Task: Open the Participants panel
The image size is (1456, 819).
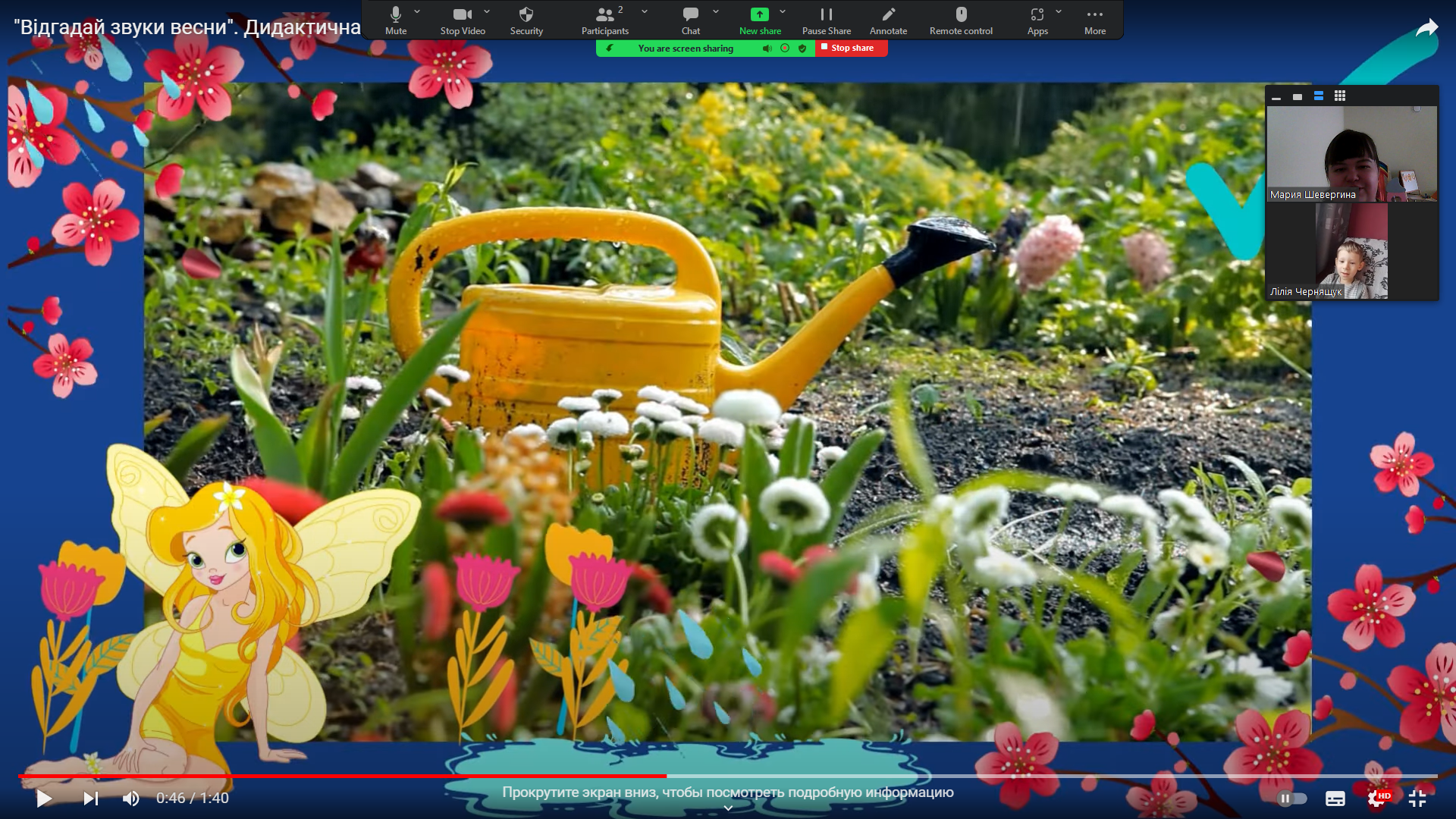Action: click(x=604, y=20)
